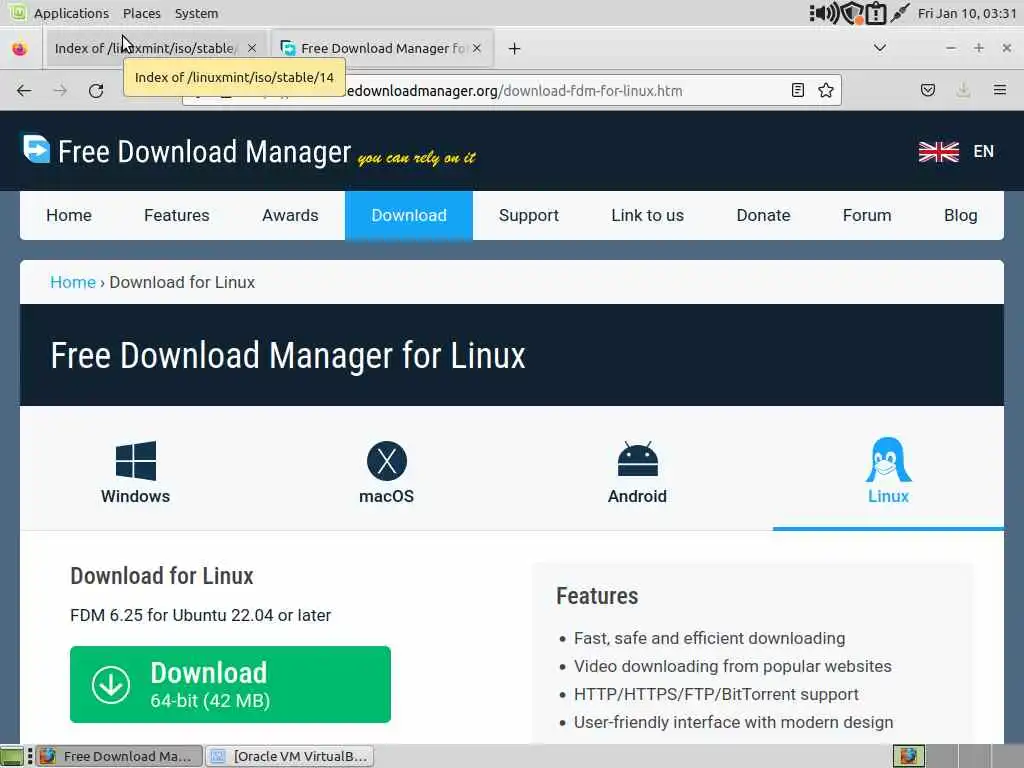The height and width of the screenshot is (768, 1024).
Task: Open the Awards navigation item
Action: pos(290,216)
